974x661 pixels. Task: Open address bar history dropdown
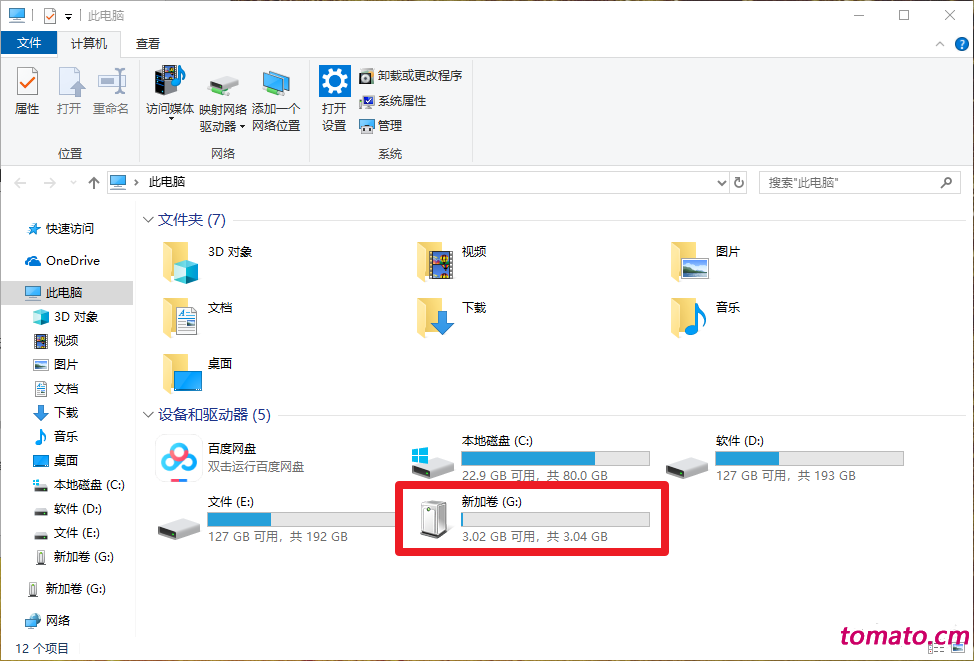pyautogui.click(x=721, y=183)
